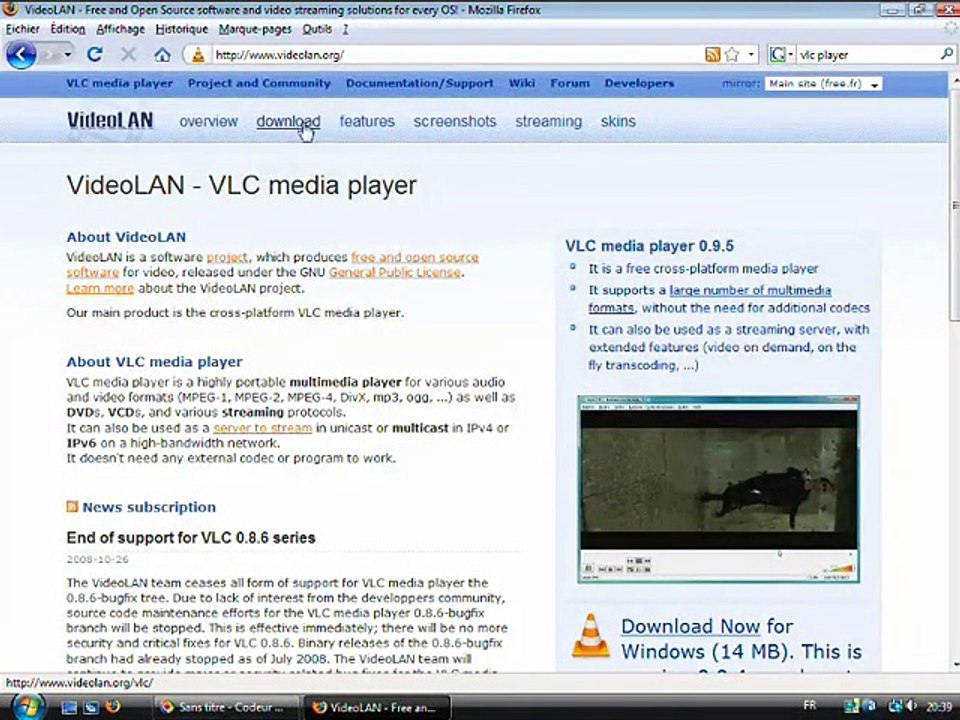This screenshot has height=720, width=960.
Task: Open 'Project and Community' navigation link
Action: coord(259,83)
